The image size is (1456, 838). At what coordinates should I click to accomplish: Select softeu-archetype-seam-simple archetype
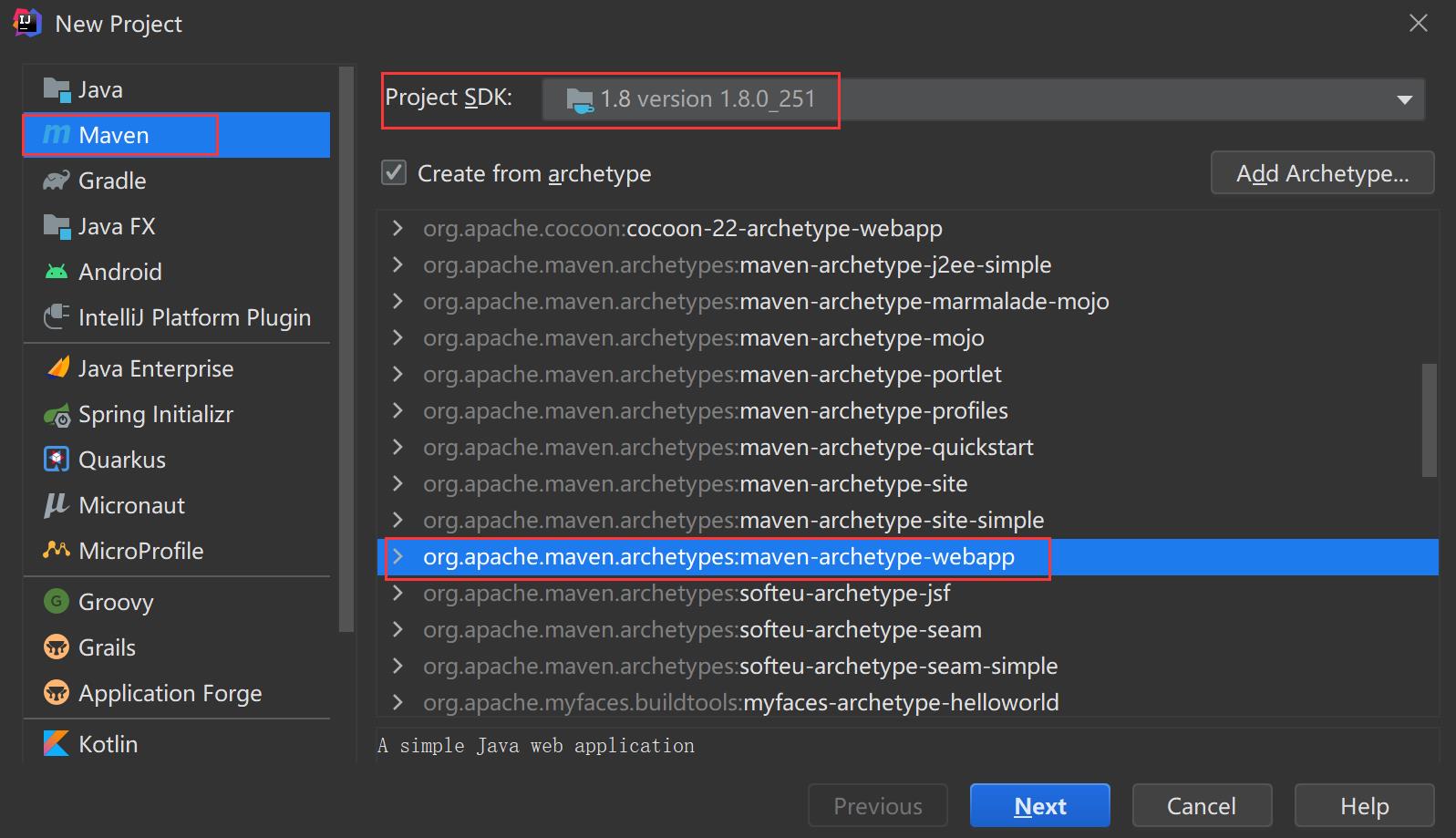pos(908,666)
